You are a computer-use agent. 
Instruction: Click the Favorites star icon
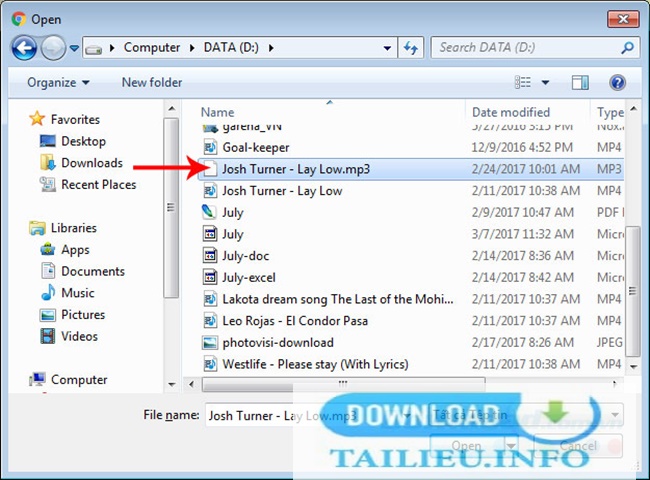click(37, 119)
